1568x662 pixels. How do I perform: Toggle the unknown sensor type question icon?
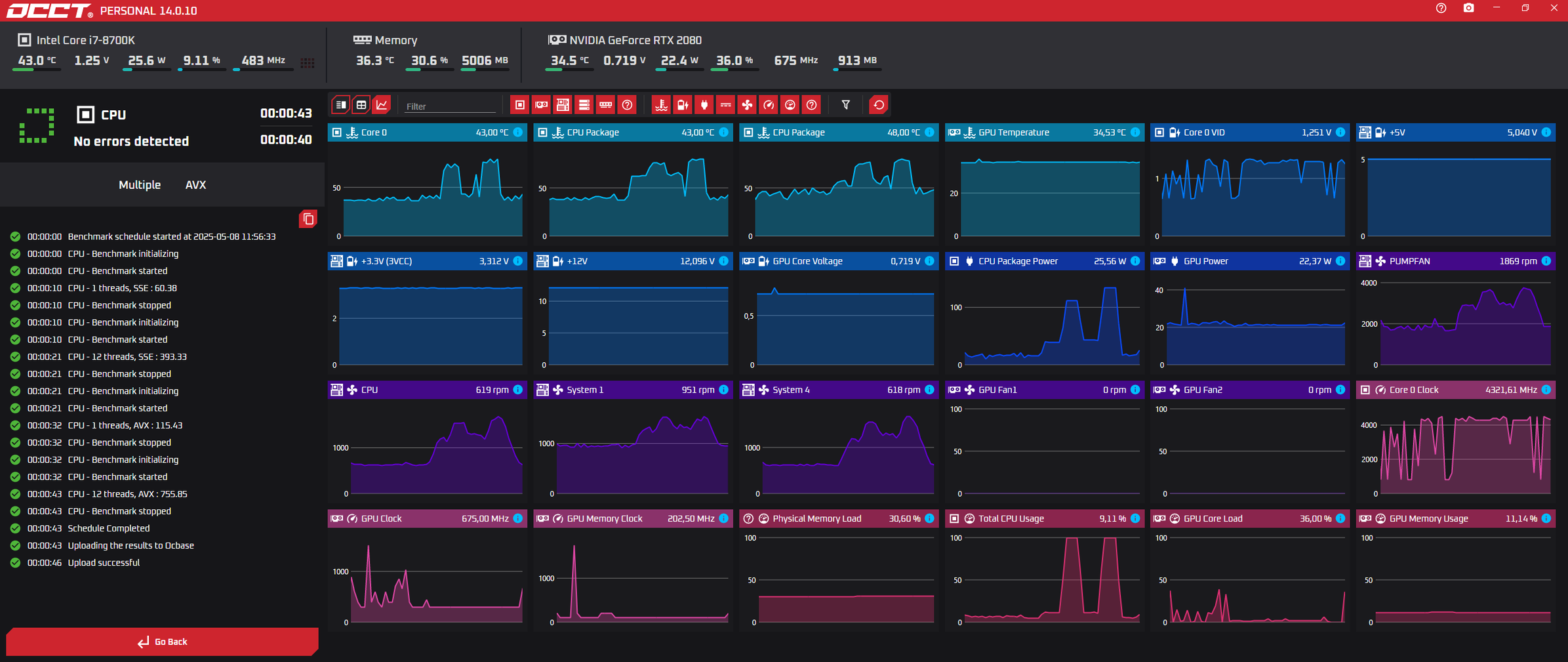(812, 105)
